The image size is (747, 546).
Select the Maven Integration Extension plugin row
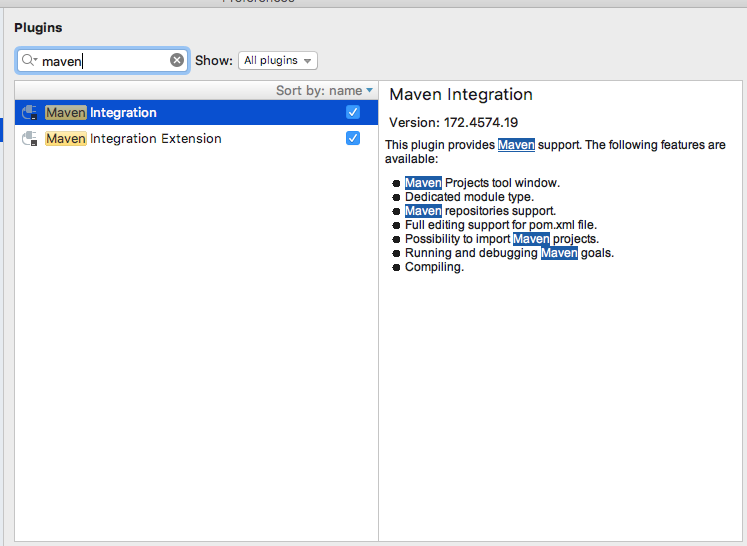point(196,139)
